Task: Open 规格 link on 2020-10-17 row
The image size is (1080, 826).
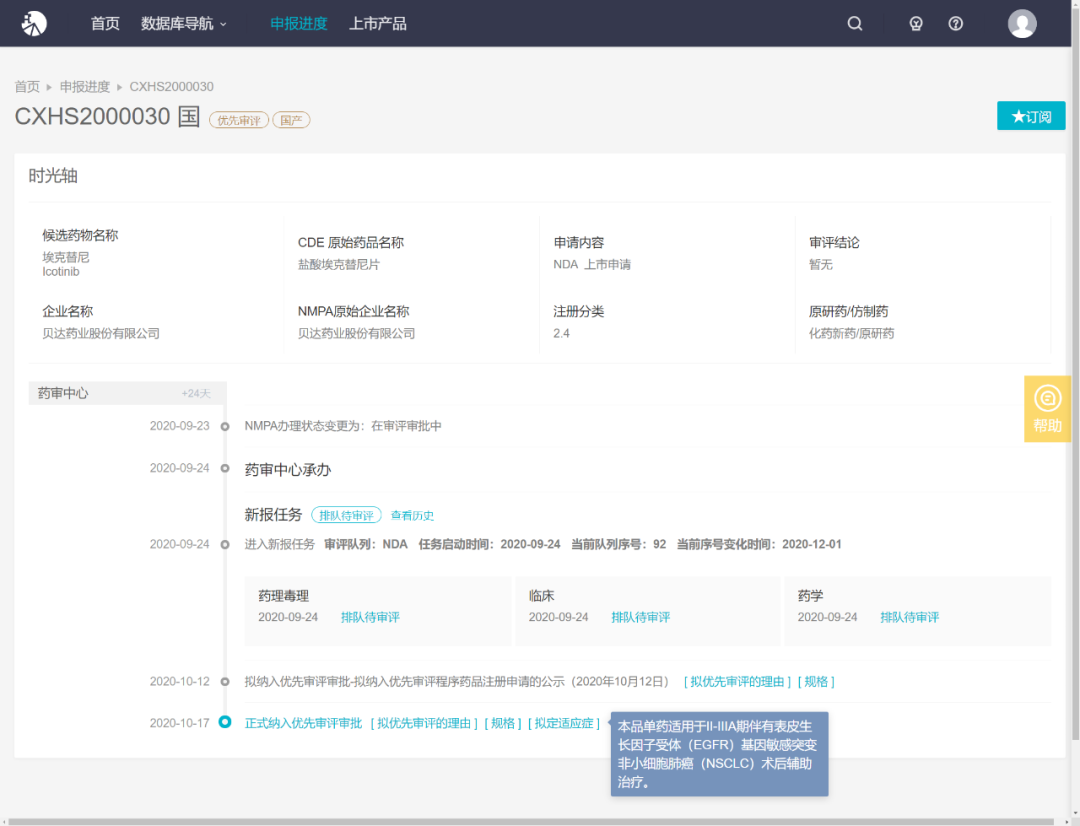Action: (x=503, y=723)
